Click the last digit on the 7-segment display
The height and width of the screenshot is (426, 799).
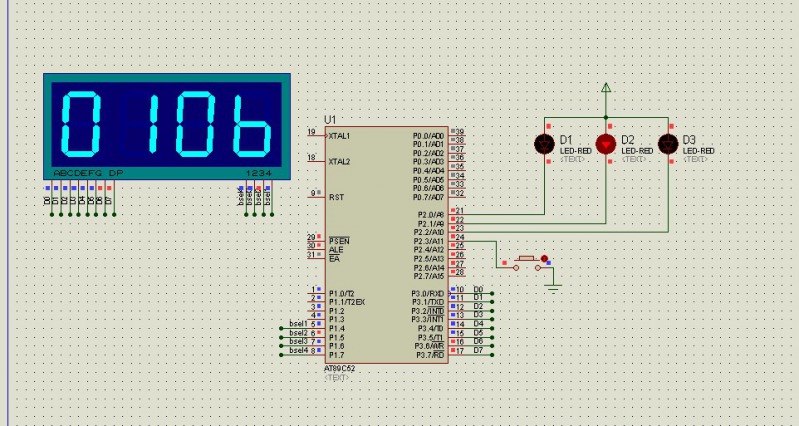pyautogui.click(x=246, y=123)
